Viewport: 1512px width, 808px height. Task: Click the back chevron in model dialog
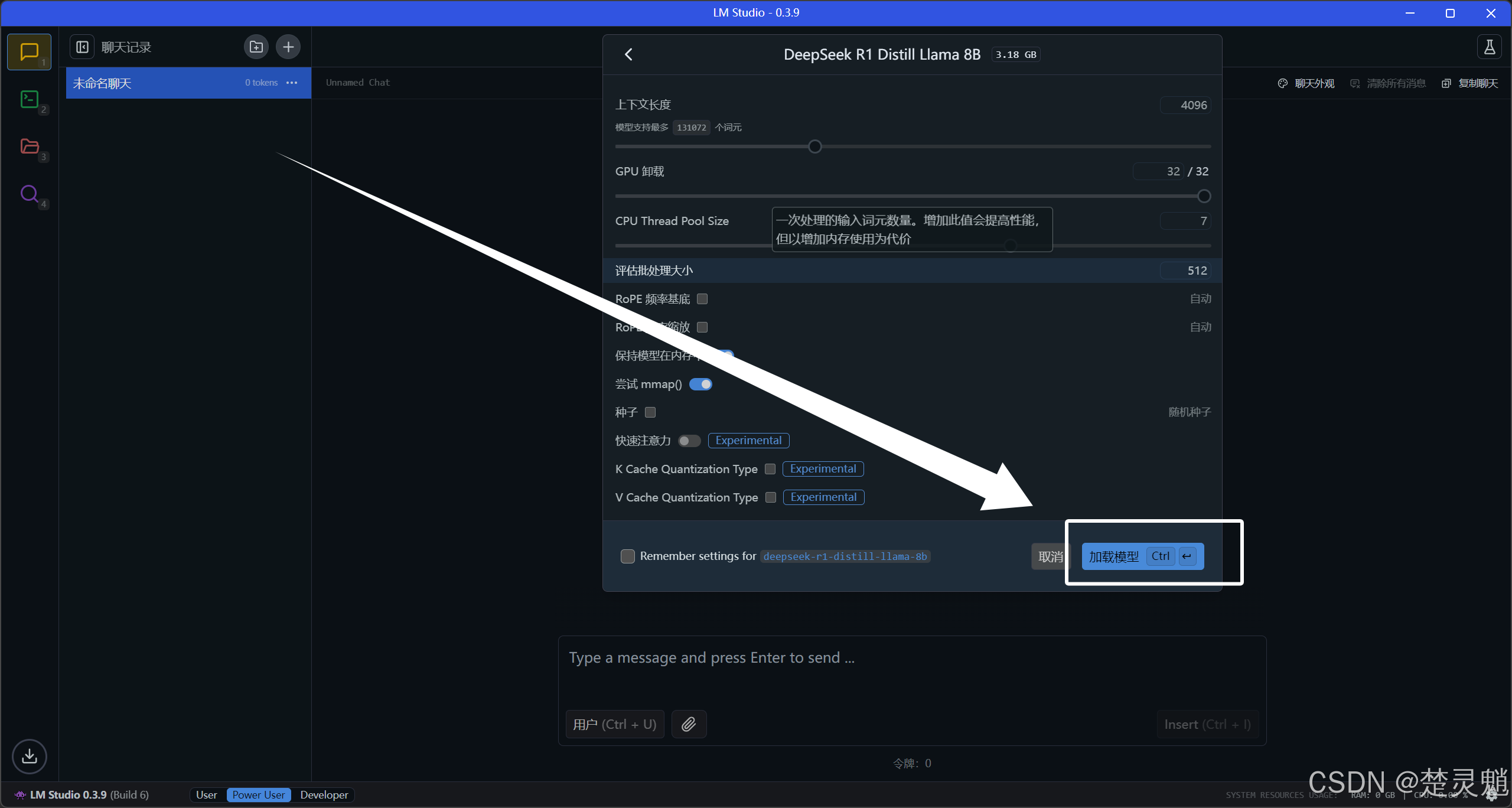coord(628,54)
